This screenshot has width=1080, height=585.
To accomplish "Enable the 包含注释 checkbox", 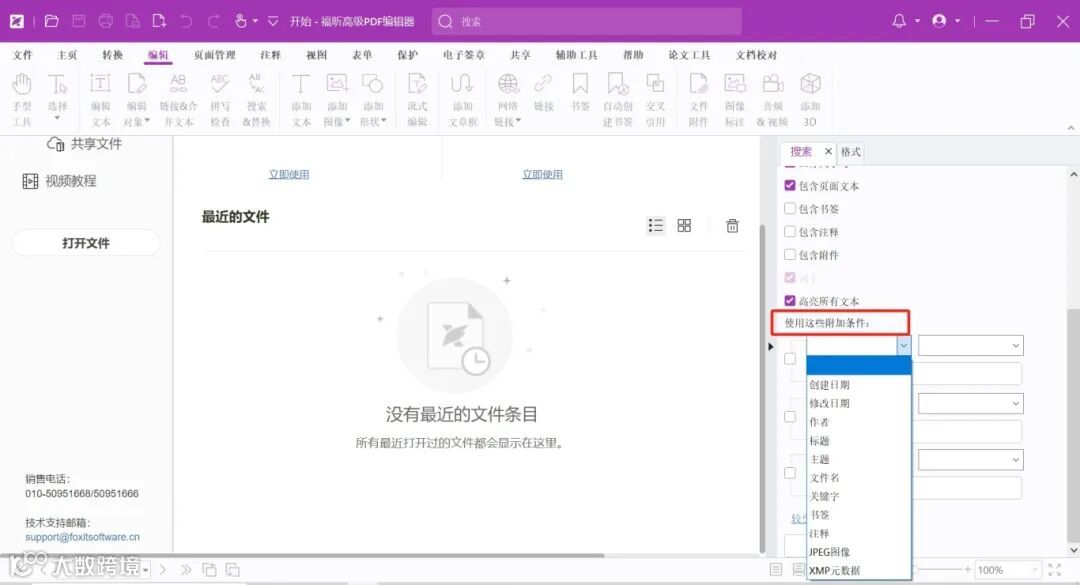I will pos(790,232).
